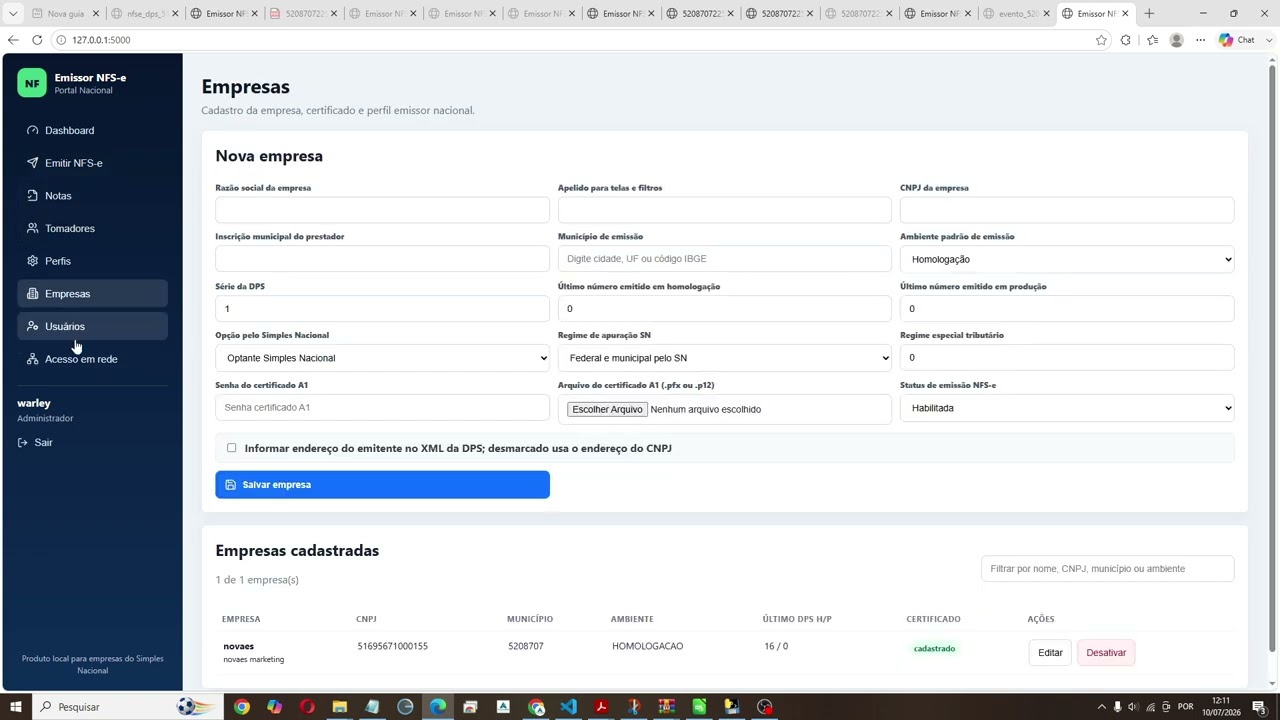Click the Regime especial tributário field
Viewport: 1280px width, 720px height.
[x=1067, y=358]
